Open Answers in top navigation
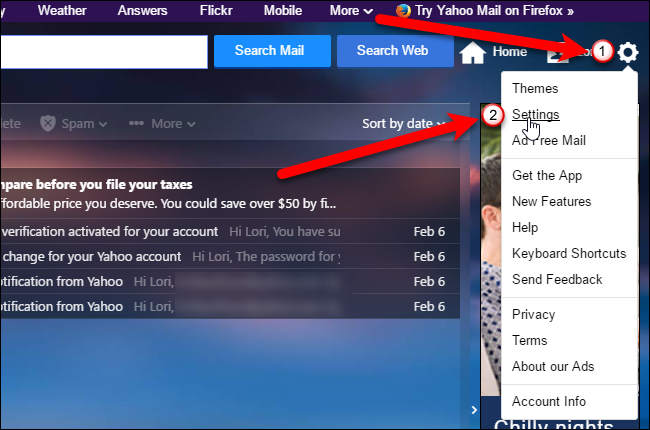 (x=142, y=10)
